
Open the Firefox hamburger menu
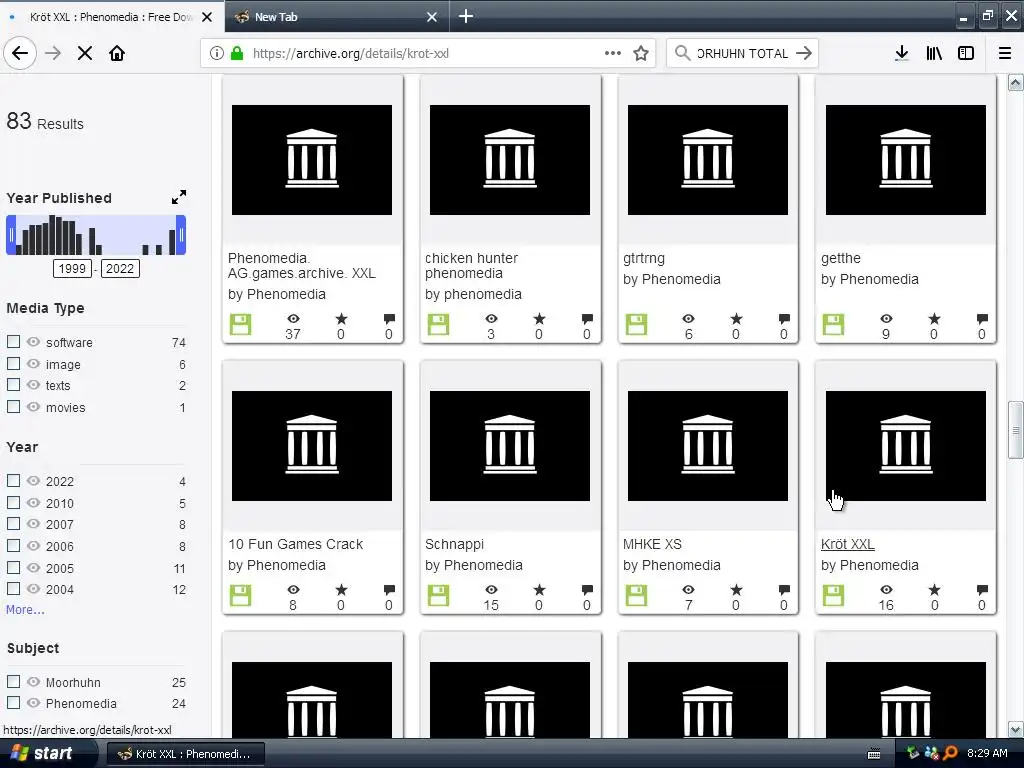[1005, 54]
